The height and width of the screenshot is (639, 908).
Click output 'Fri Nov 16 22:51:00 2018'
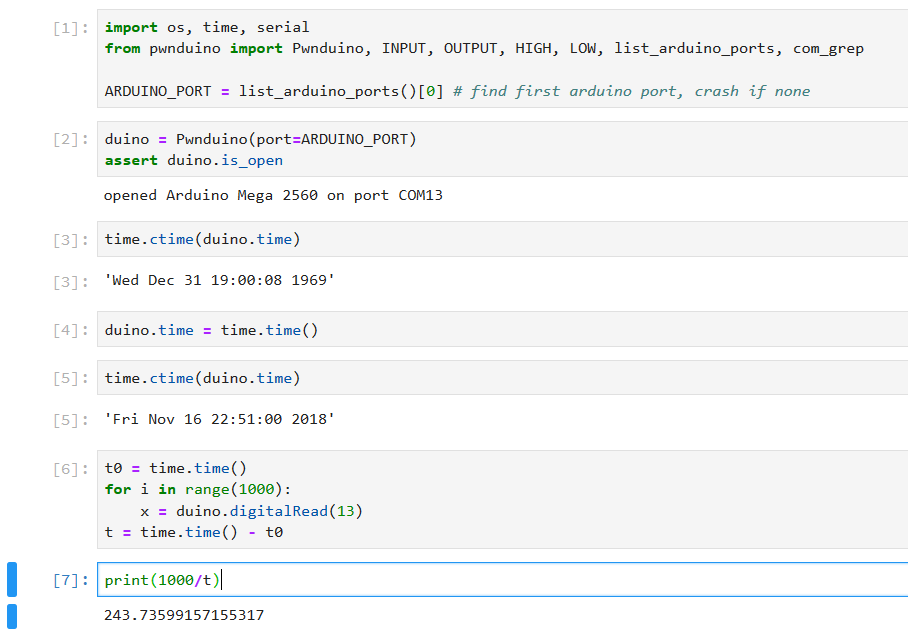coord(219,419)
